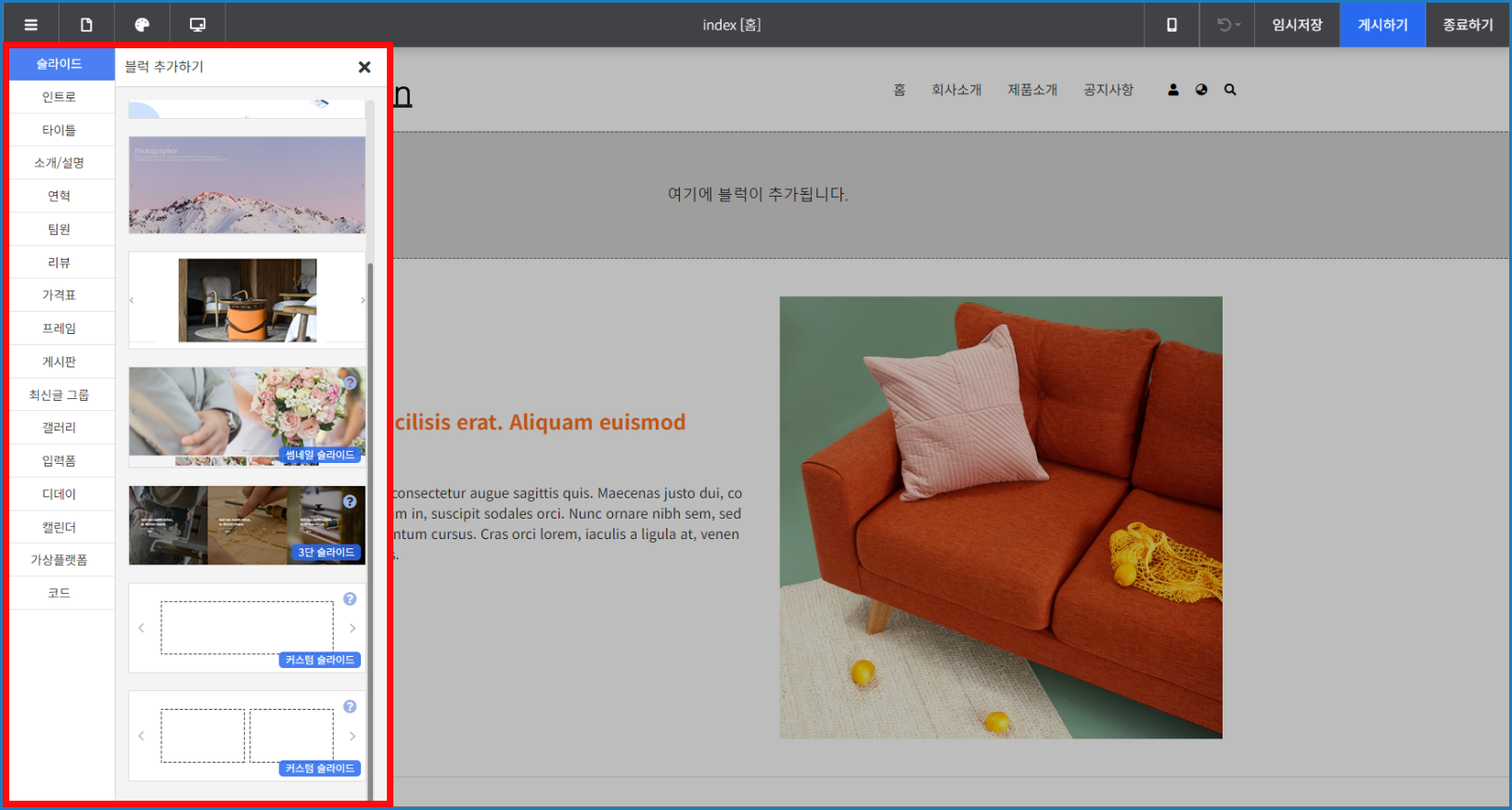Click the globe language icon in site header
Screen dimensions: 1512x810
pos(1201,90)
